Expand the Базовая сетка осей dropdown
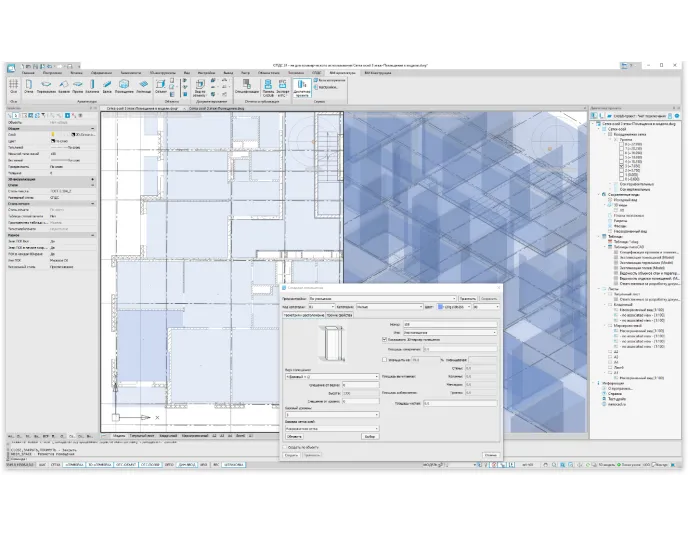This screenshot has width=688, height=537. pyautogui.click(x=330, y=428)
